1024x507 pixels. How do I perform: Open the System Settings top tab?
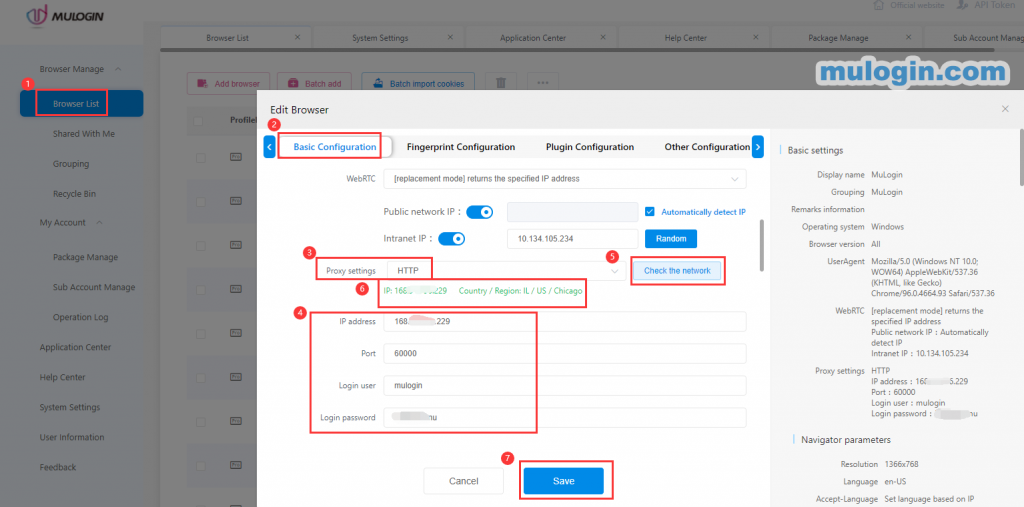380,38
